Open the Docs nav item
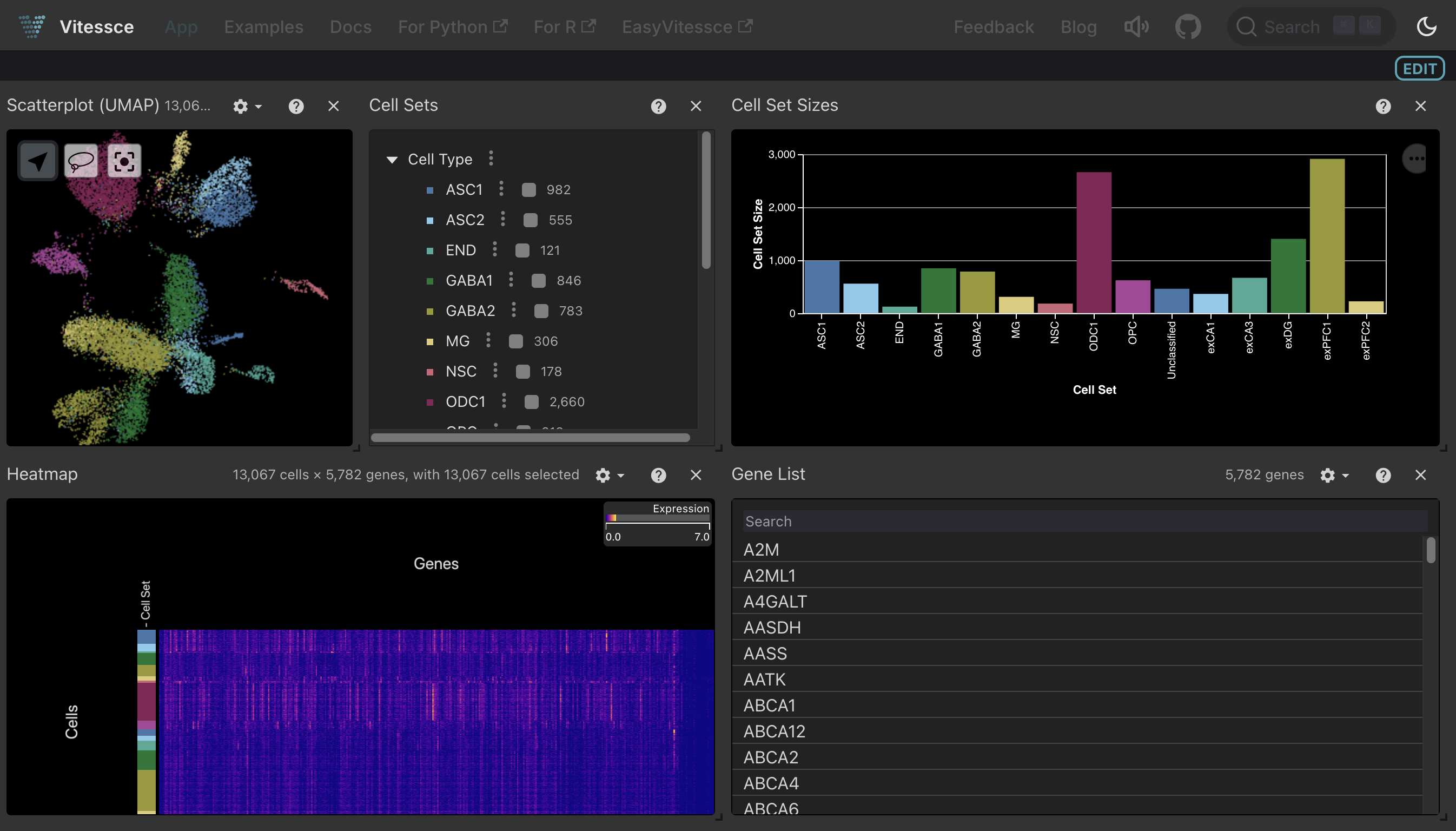This screenshot has width=1456, height=831. (x=350, y=27)
